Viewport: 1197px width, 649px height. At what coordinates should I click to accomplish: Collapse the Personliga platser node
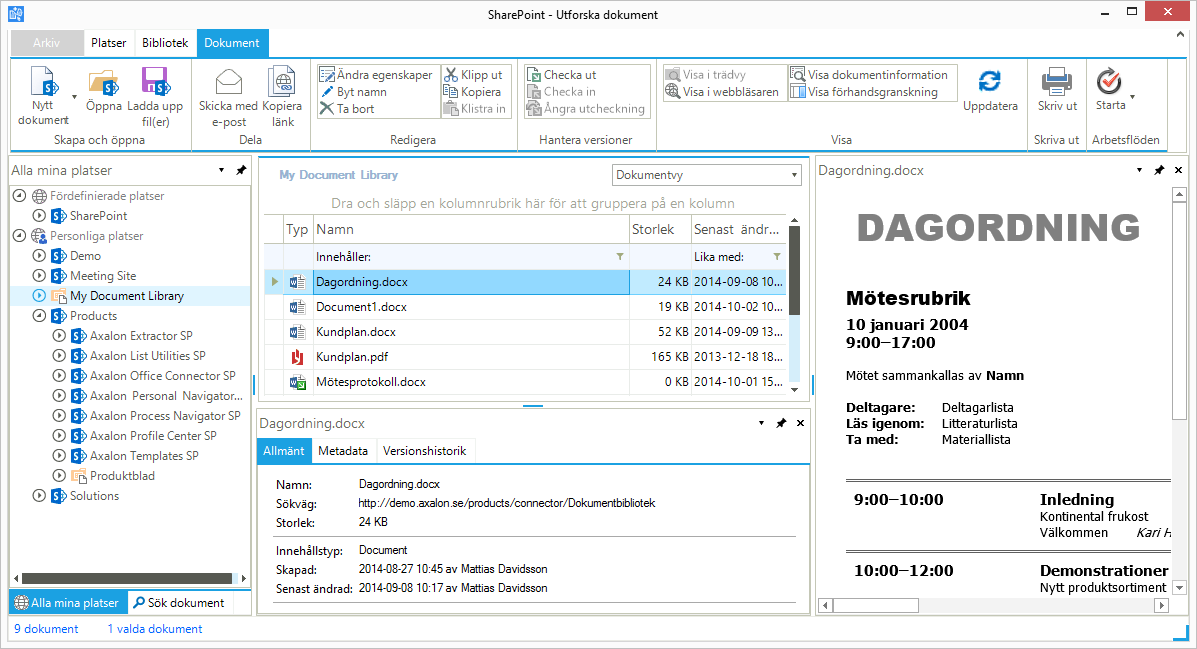(x=19, y=236)
